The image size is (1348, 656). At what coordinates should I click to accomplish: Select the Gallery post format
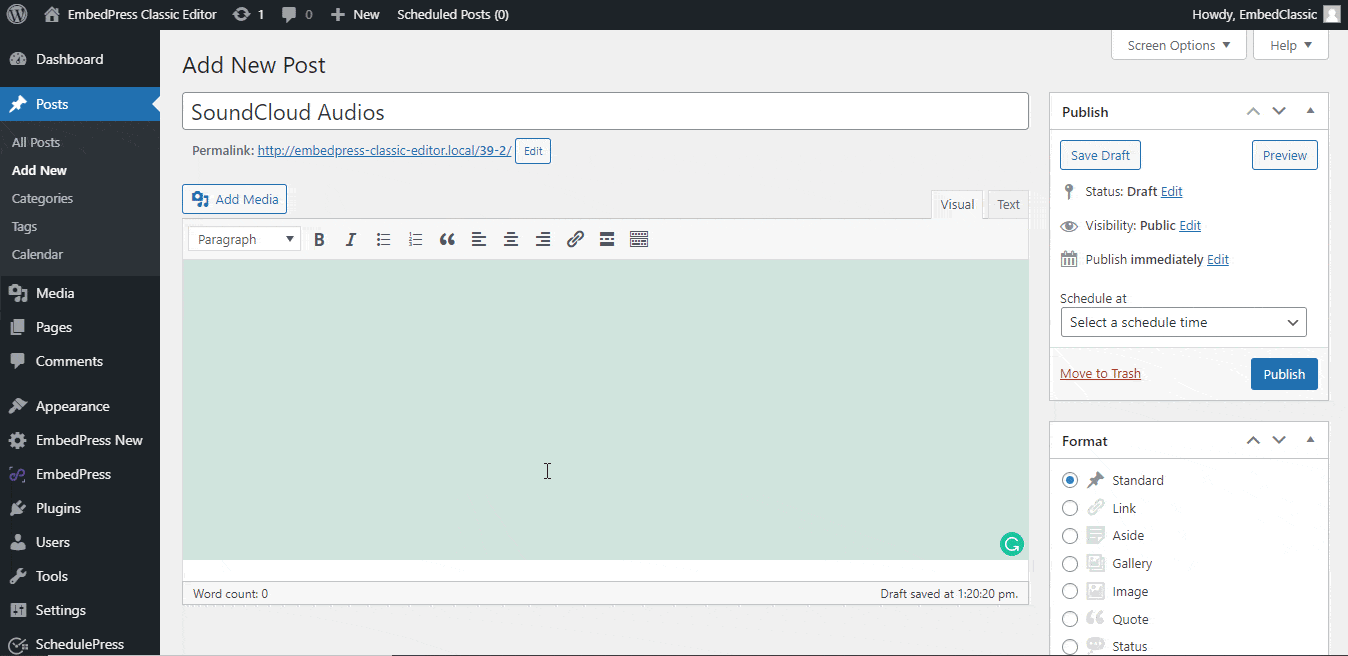coord(1070,564)
